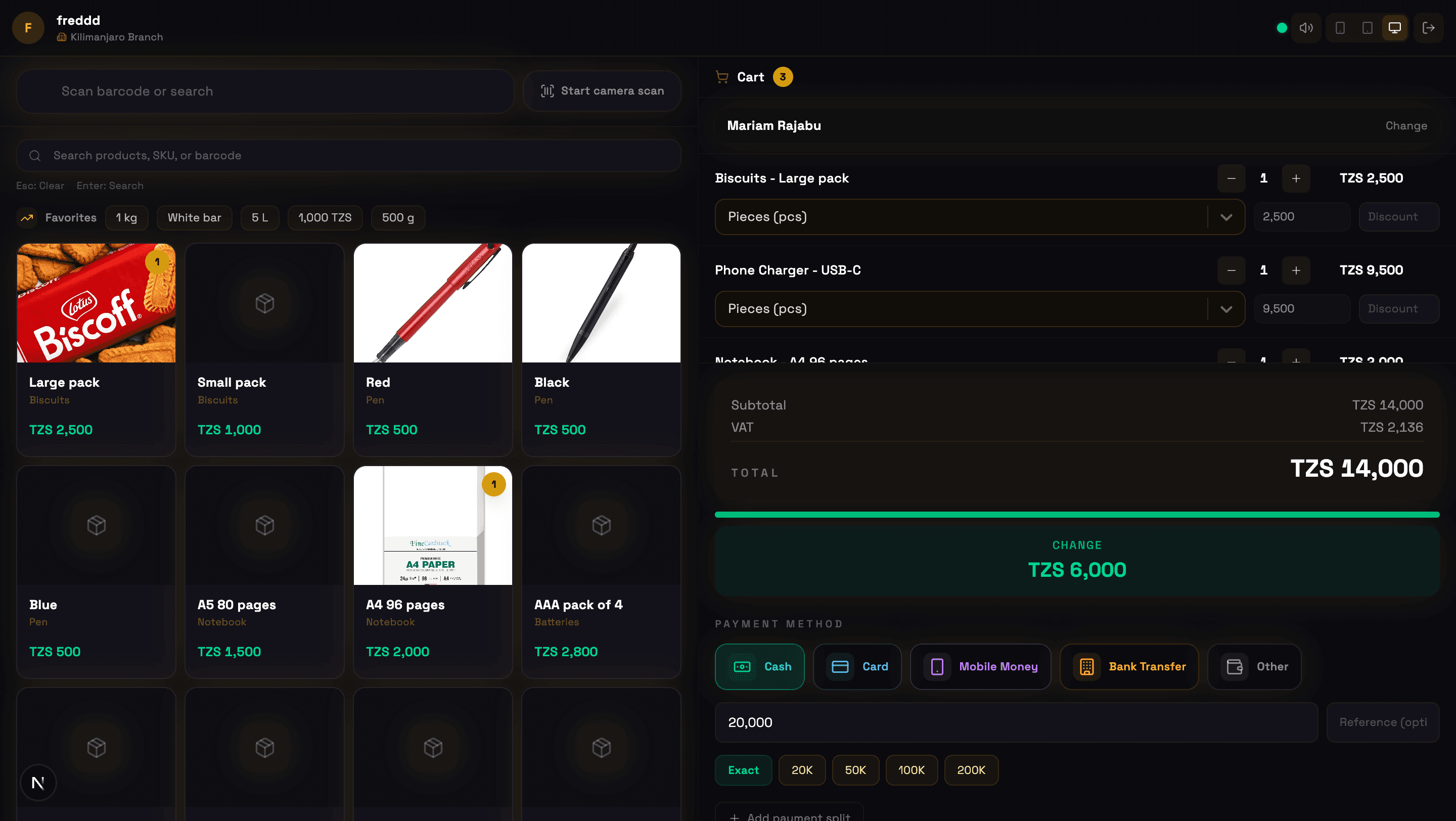This screenshot has width=1456, height=821.
Task: Add Small pack Biscuits product card
Action: pyautogui.click(x=264, y=350)
